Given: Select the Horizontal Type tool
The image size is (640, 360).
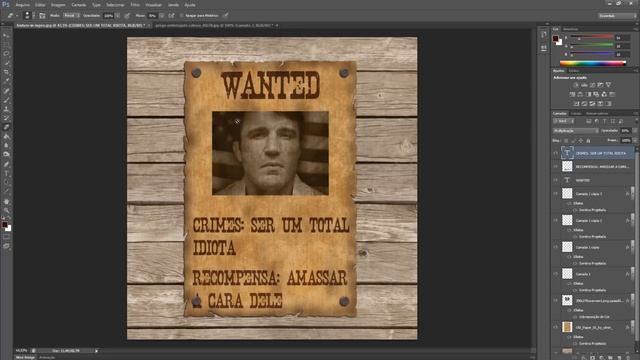Looking at the screenshot, I should 6,173.
